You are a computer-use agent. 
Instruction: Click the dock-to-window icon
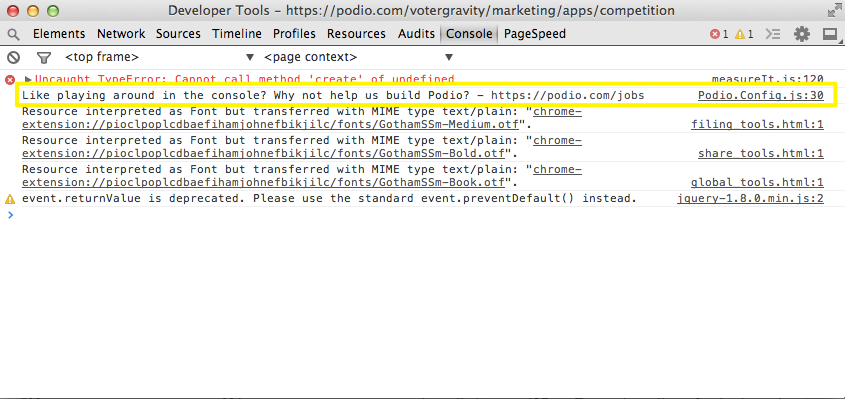pyautogui.click(x=829, y=35)
